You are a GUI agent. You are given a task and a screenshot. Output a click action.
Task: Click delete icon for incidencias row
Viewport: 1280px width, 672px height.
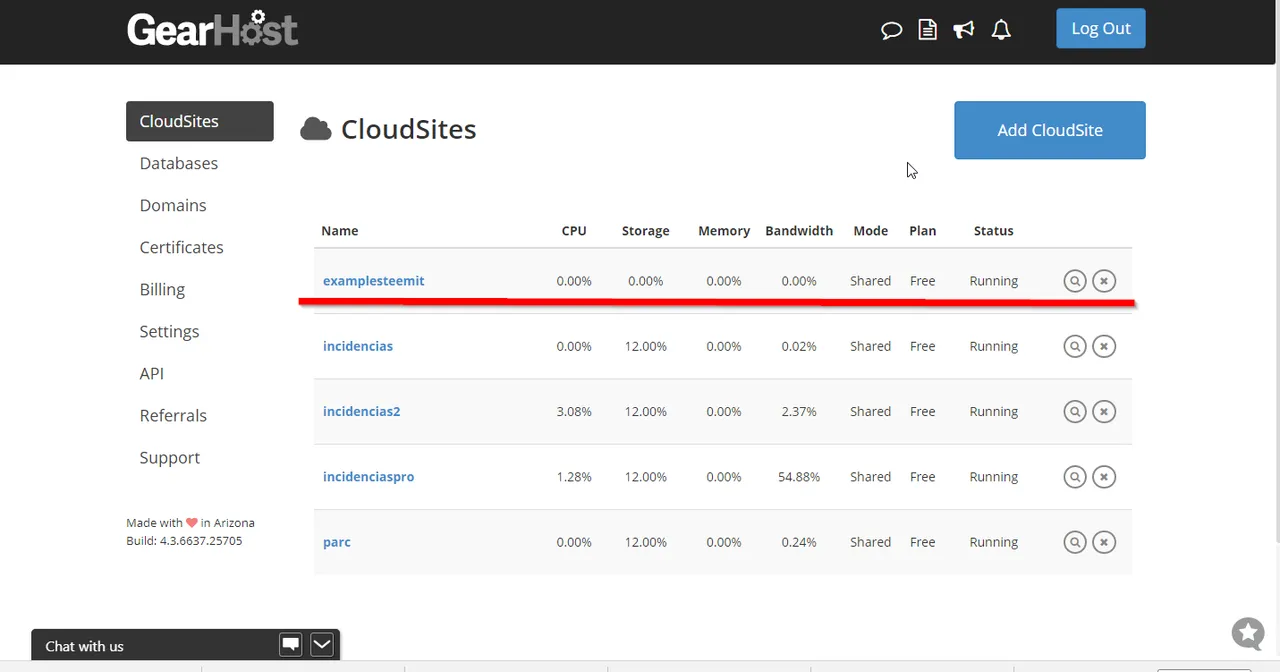point(1104,346)
